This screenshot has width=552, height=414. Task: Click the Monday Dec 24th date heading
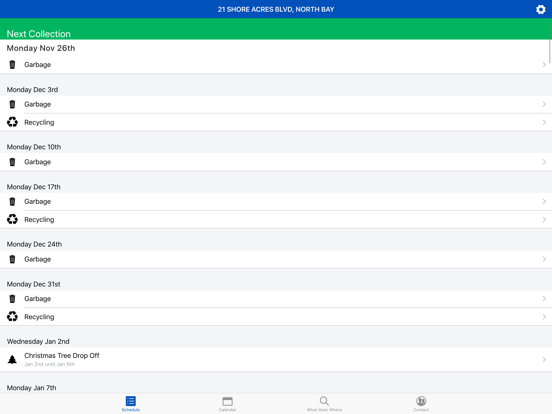coord(34,244)
